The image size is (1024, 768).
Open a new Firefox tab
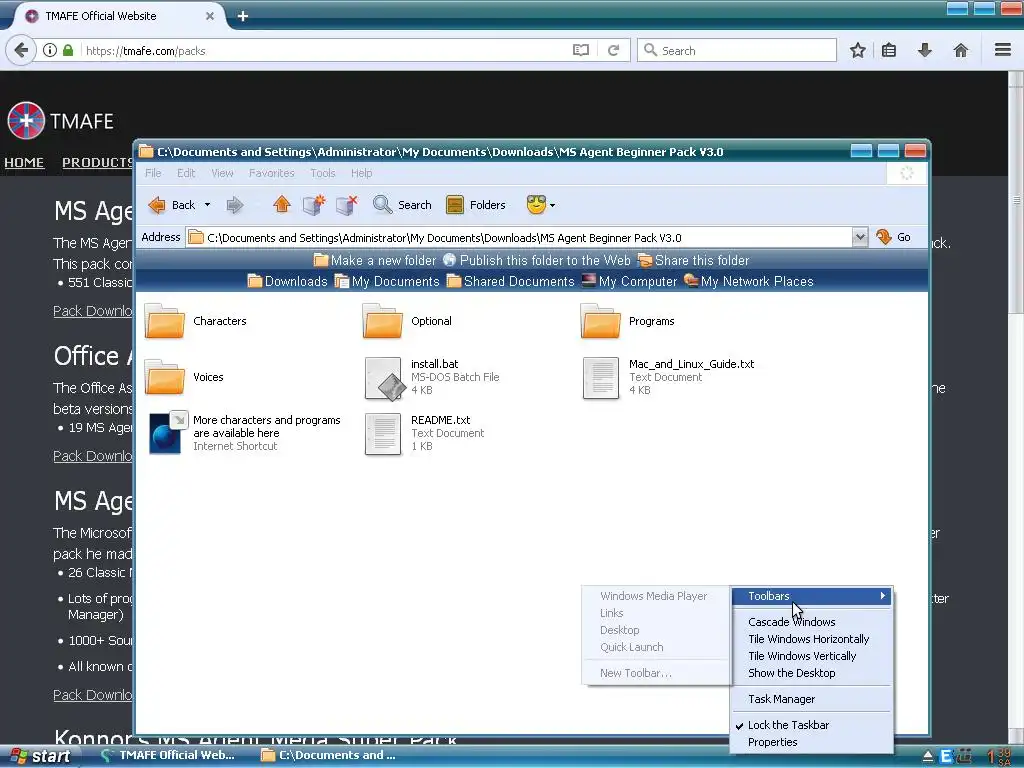[x=243, y=16]
